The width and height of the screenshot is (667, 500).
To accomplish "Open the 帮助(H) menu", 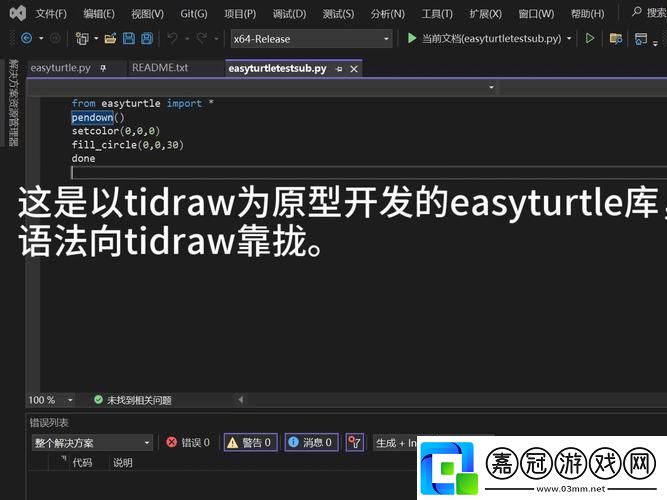I will 587,14.
